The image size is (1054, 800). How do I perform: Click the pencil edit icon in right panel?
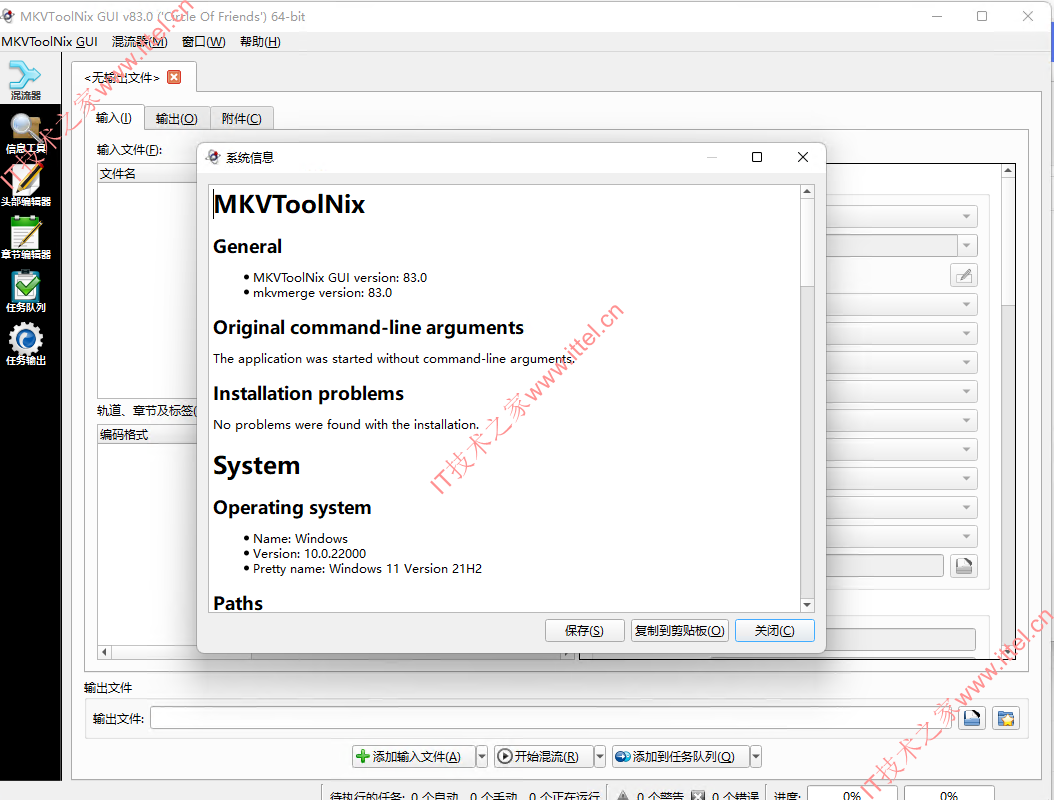(x=964, y=276)
